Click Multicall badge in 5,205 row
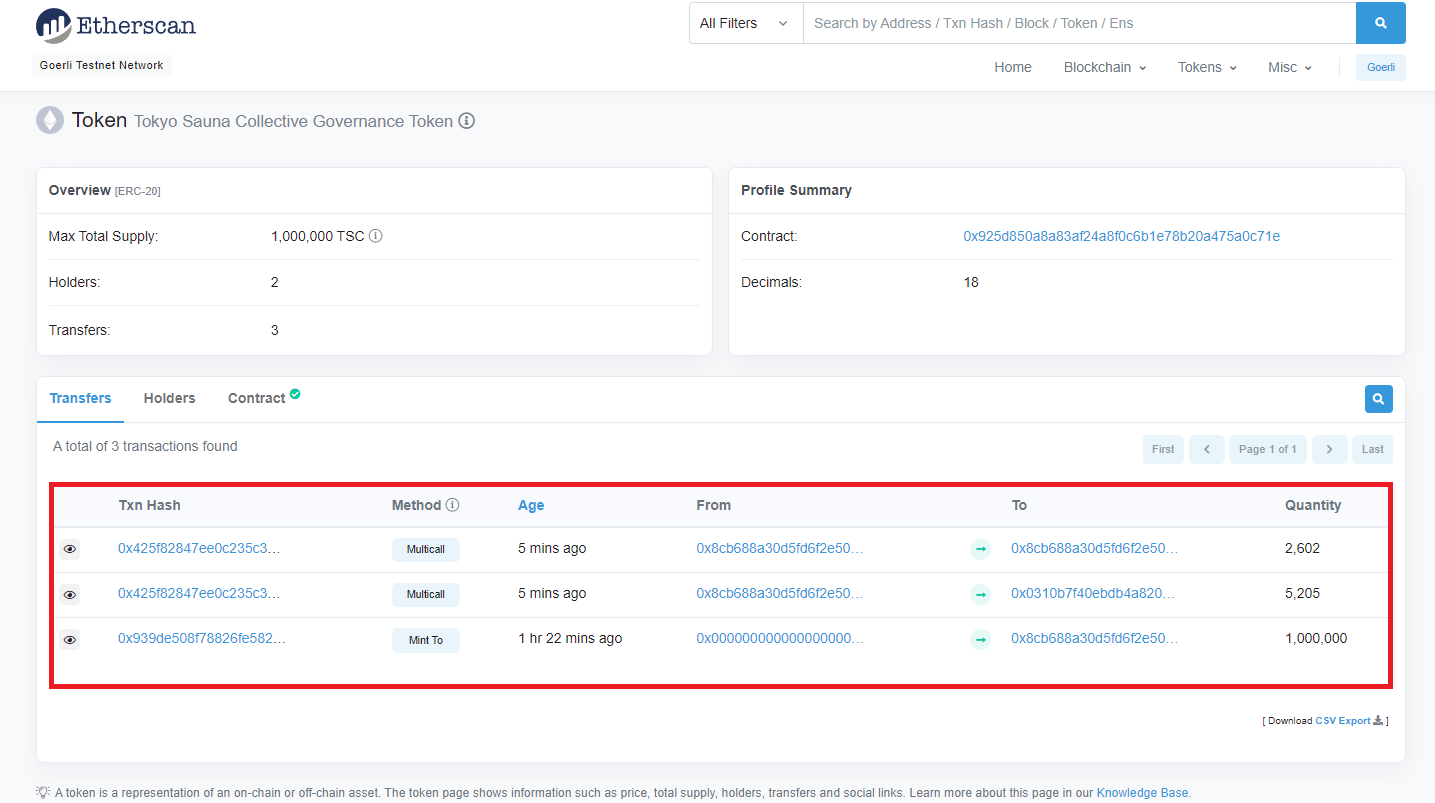This screenshot has height=803, width=1435. (x=426, y=595)
